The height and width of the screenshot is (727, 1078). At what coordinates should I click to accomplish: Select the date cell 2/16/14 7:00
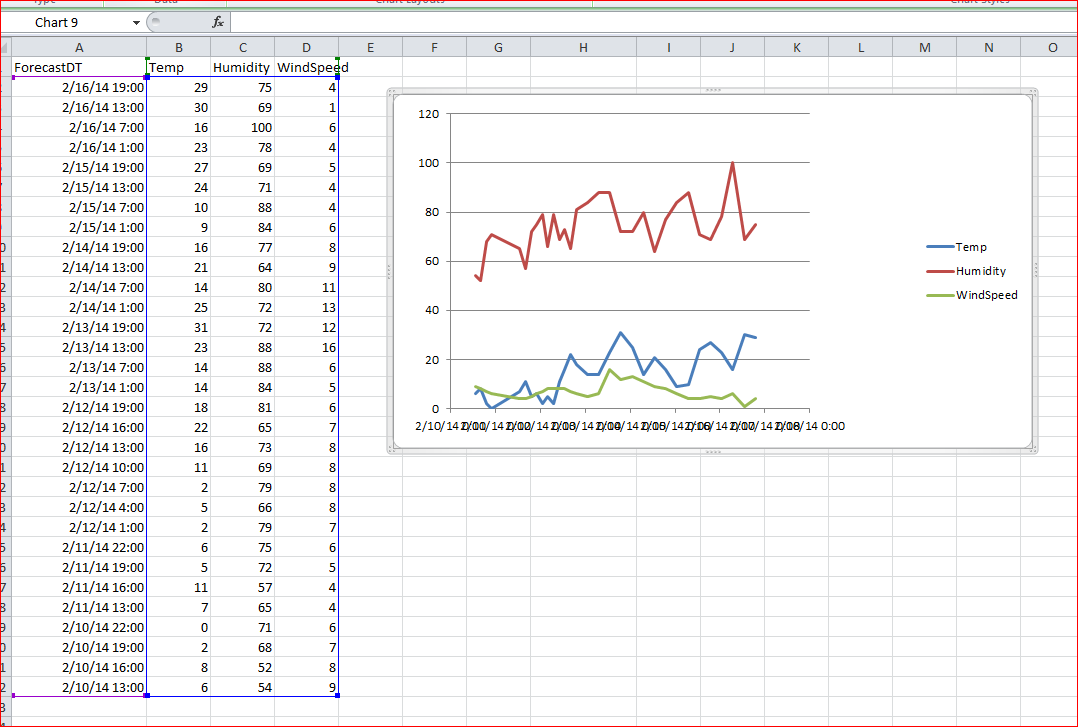(79, 127)
